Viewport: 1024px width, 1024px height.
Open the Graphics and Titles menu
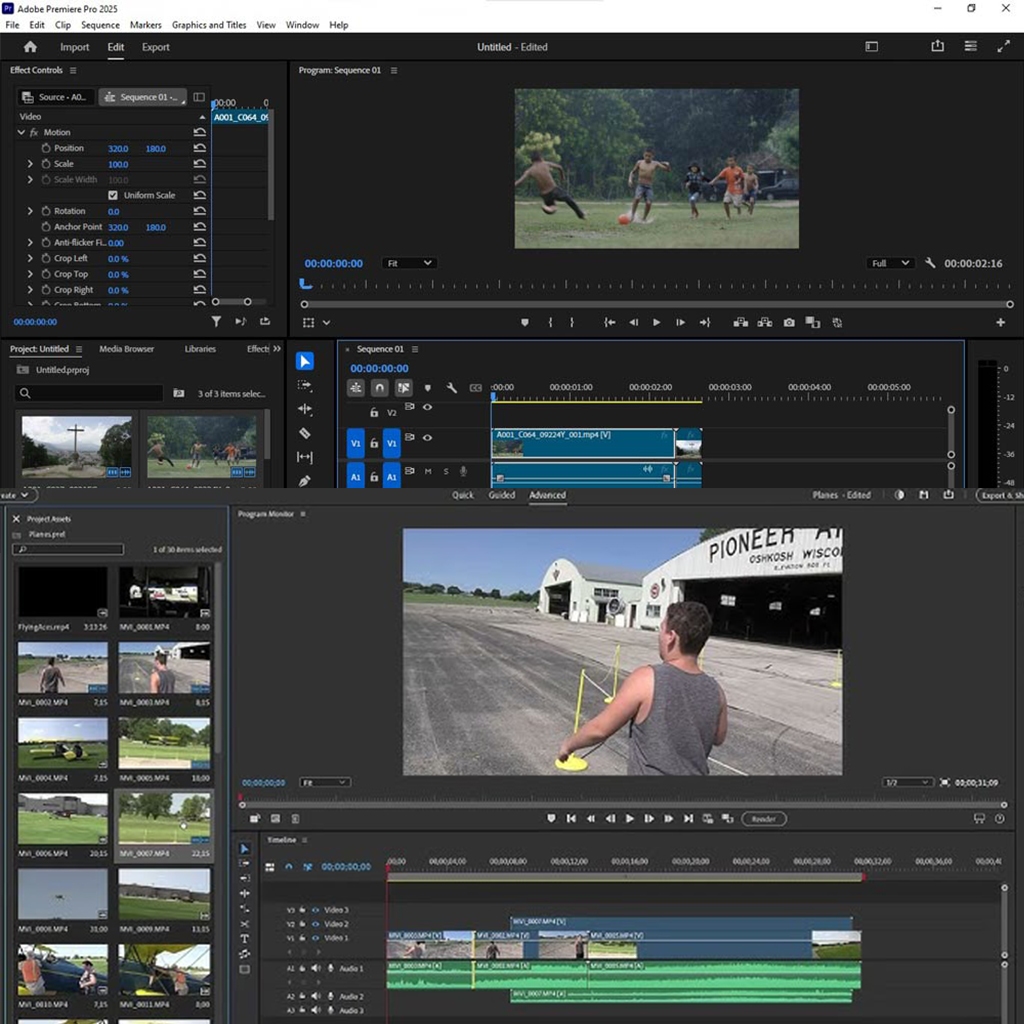(x=209, y=25)
